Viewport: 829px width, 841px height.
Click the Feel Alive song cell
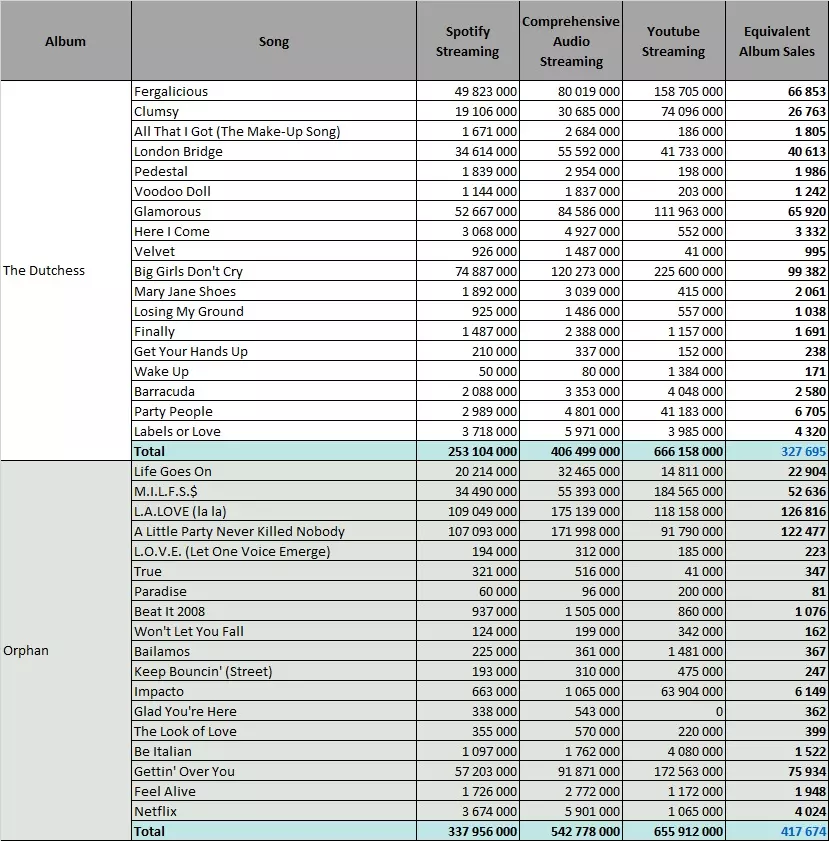(x=273, y=791)
